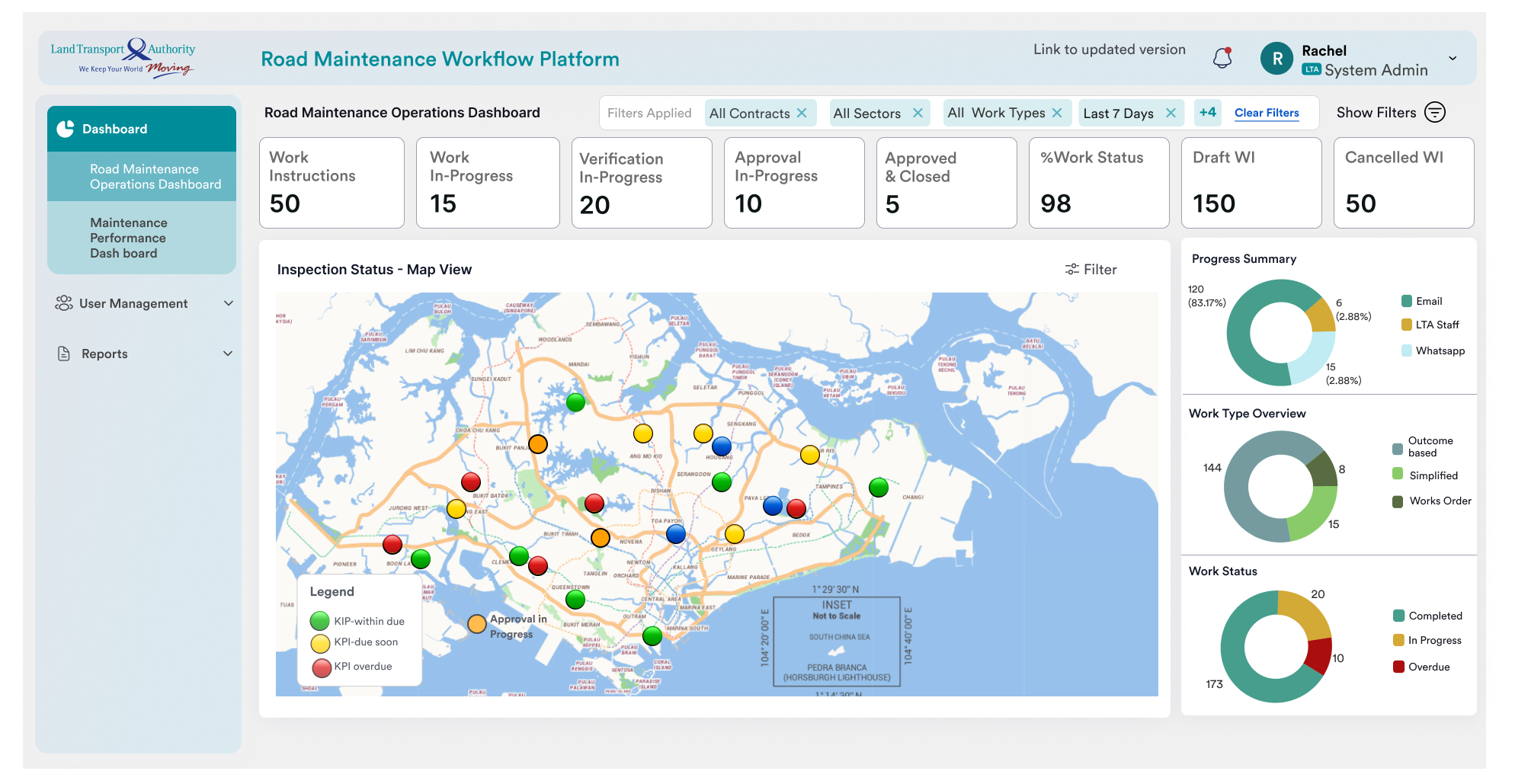Expand the user profile dropdown chevron
This screenshot has height=784, width=1515.
coord(1453,59)
